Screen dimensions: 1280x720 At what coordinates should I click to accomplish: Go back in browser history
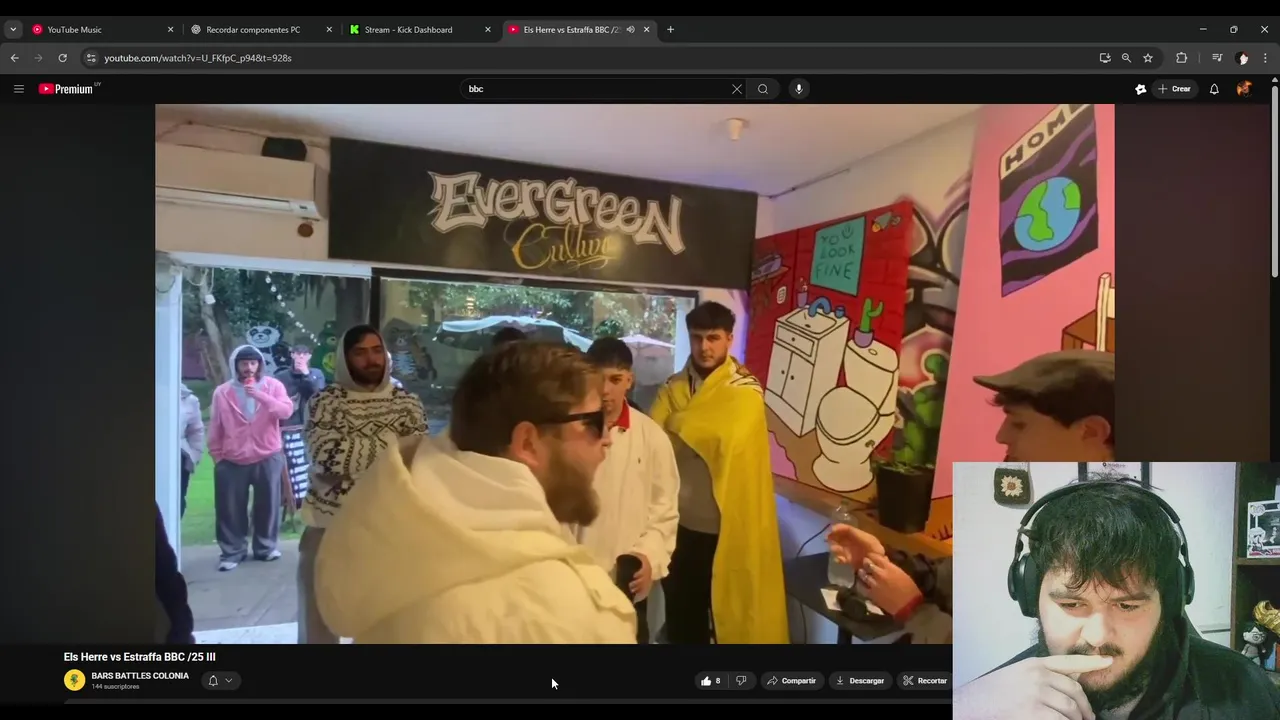point(15,58)
